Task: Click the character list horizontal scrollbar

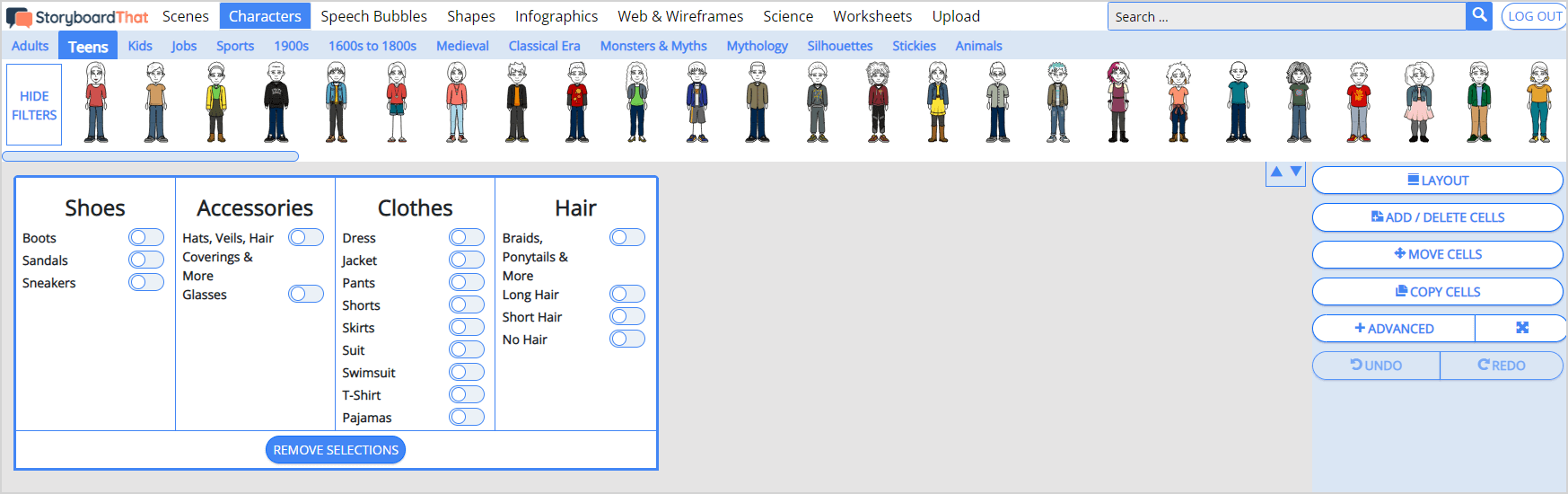Action: coord(150,156)
